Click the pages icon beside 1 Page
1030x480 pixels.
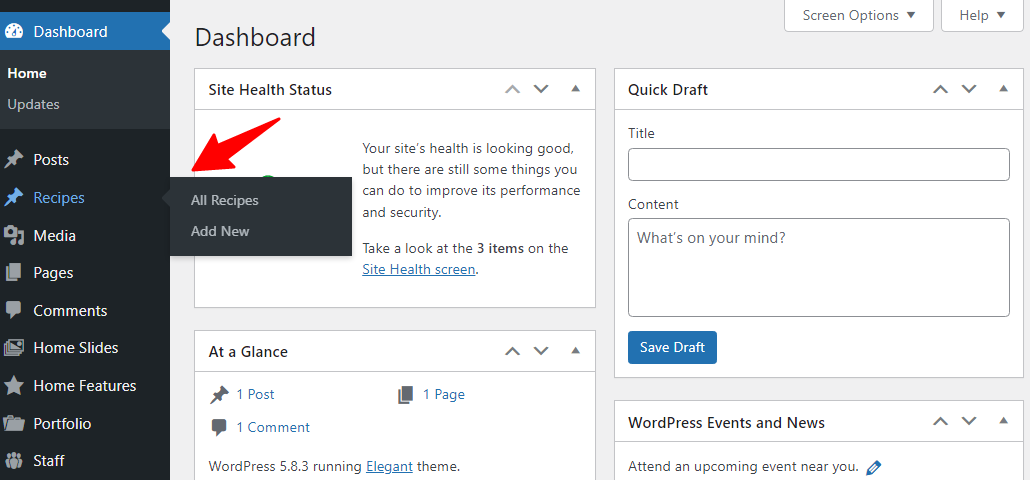point(406,395)
